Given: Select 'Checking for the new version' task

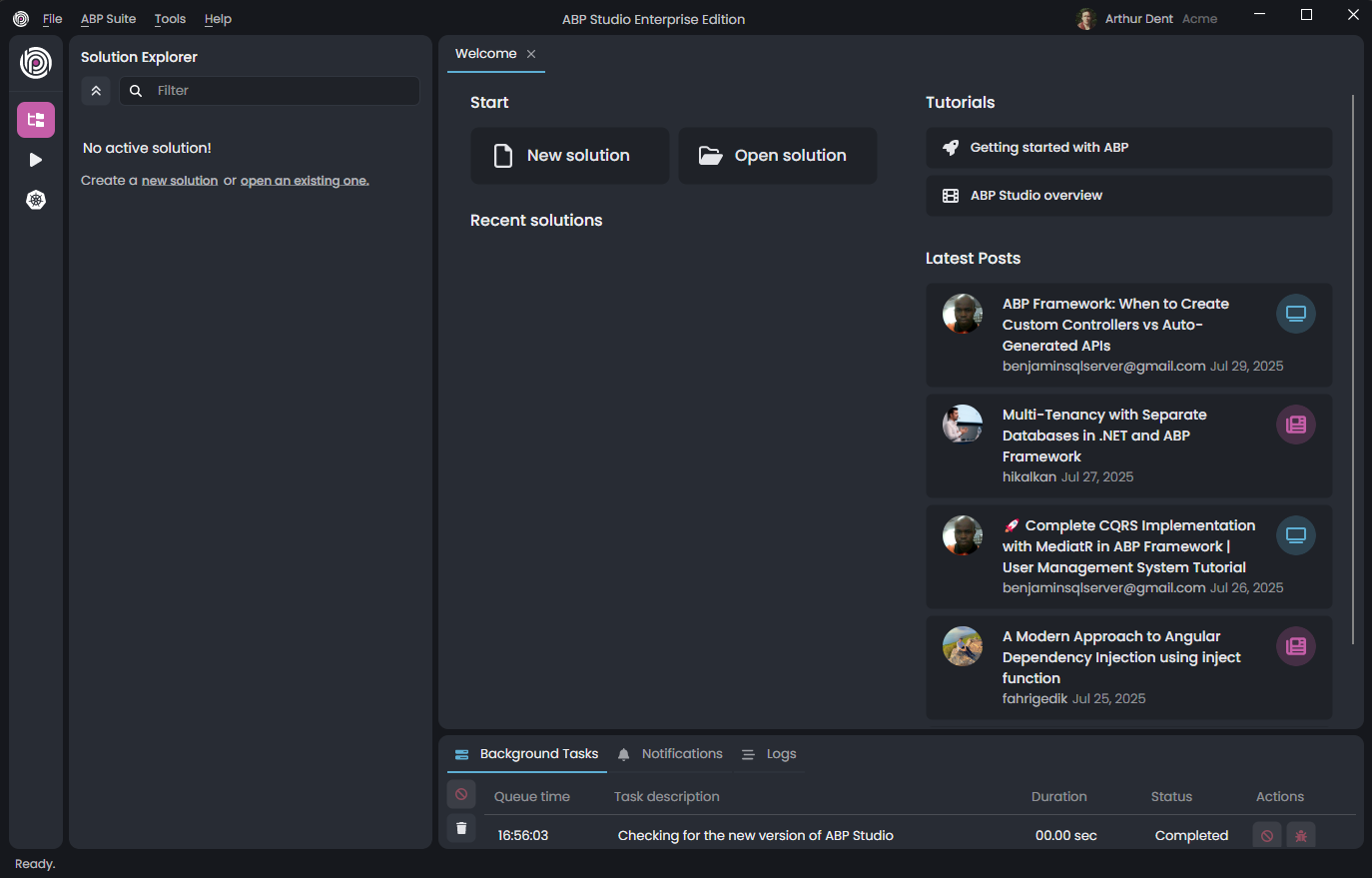Looking at the screenshot, I should point(756,836).
